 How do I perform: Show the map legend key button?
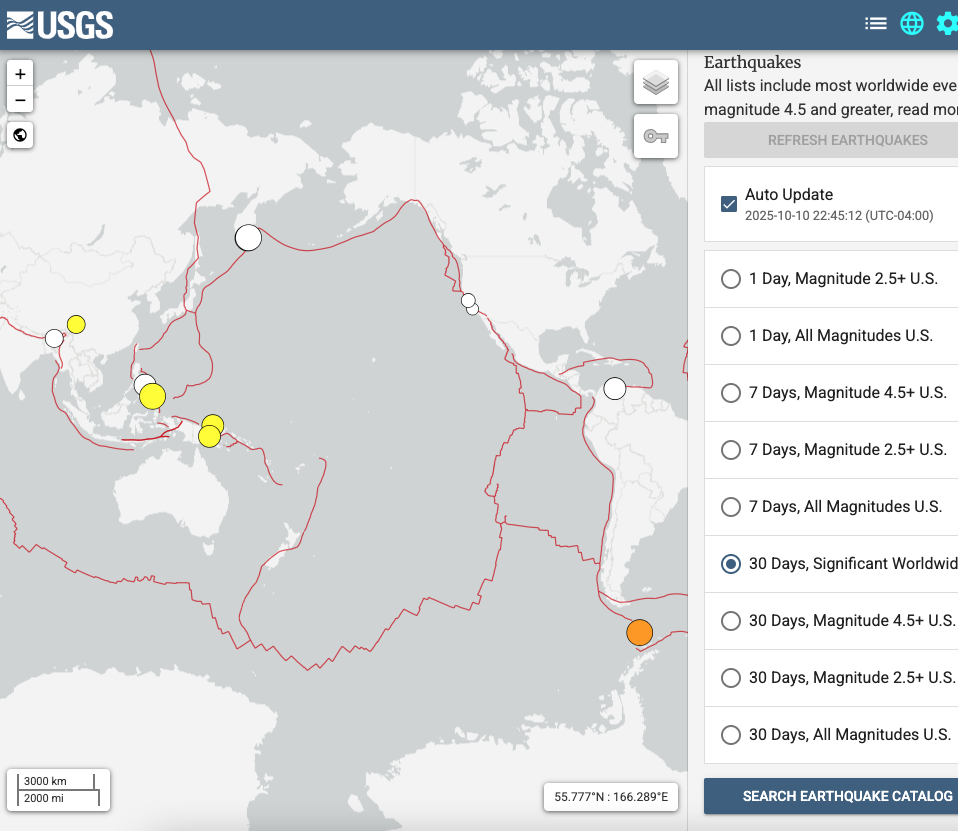click(x=656, y=136)
